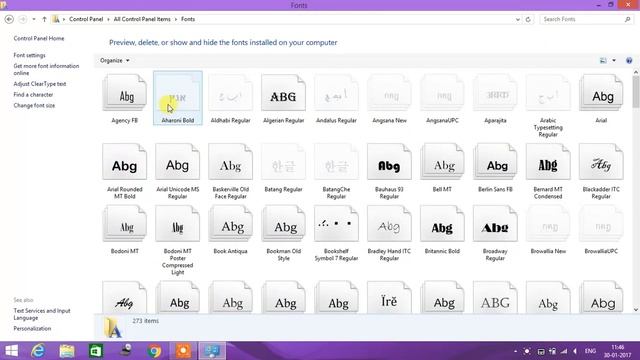
Task: Select the Bernard MT Condensed icon
Action: pyautogui.click(x=548, y=162)
